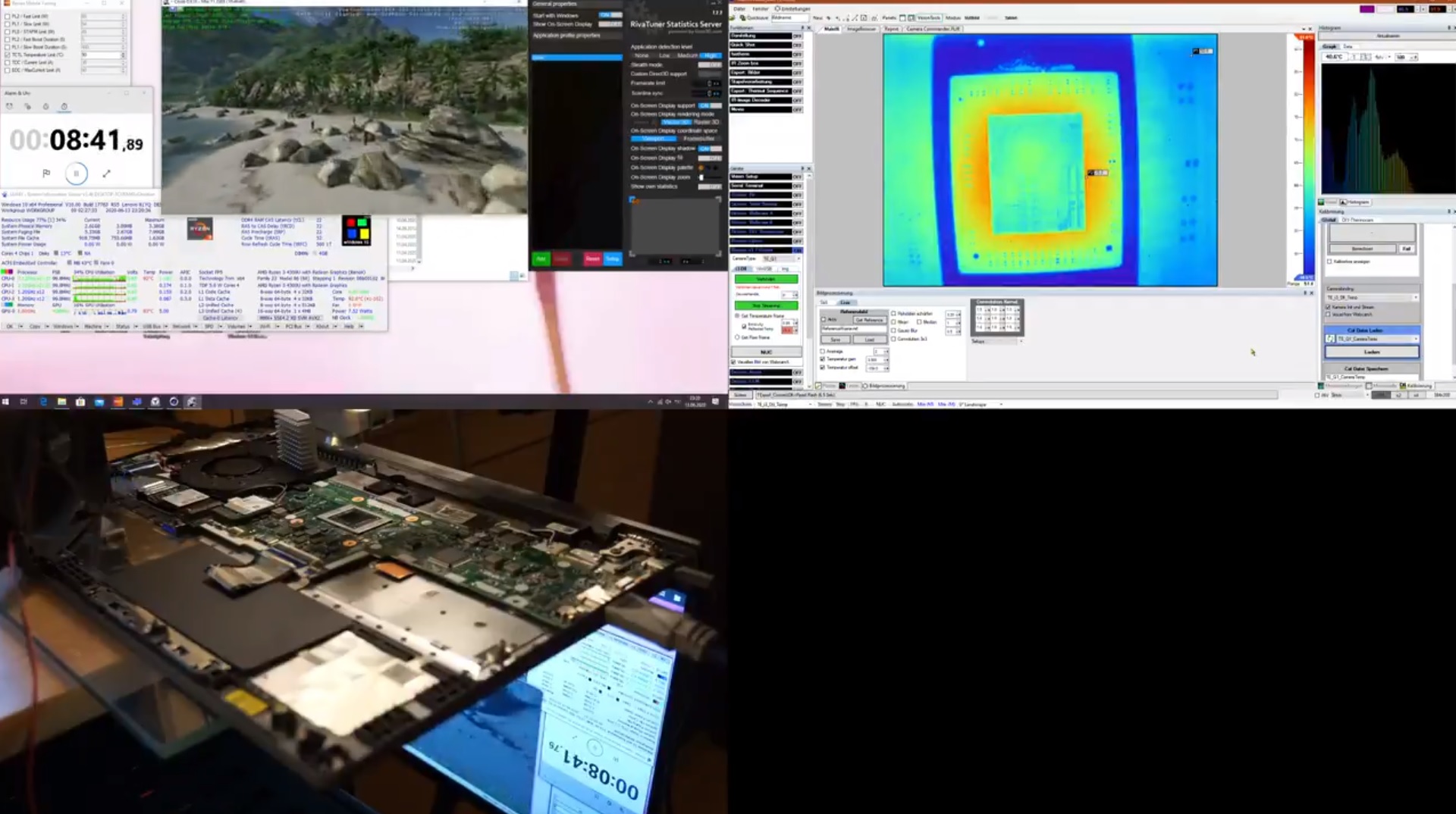Enable the PL1 Slow Limit checkbox

(8, 23)
